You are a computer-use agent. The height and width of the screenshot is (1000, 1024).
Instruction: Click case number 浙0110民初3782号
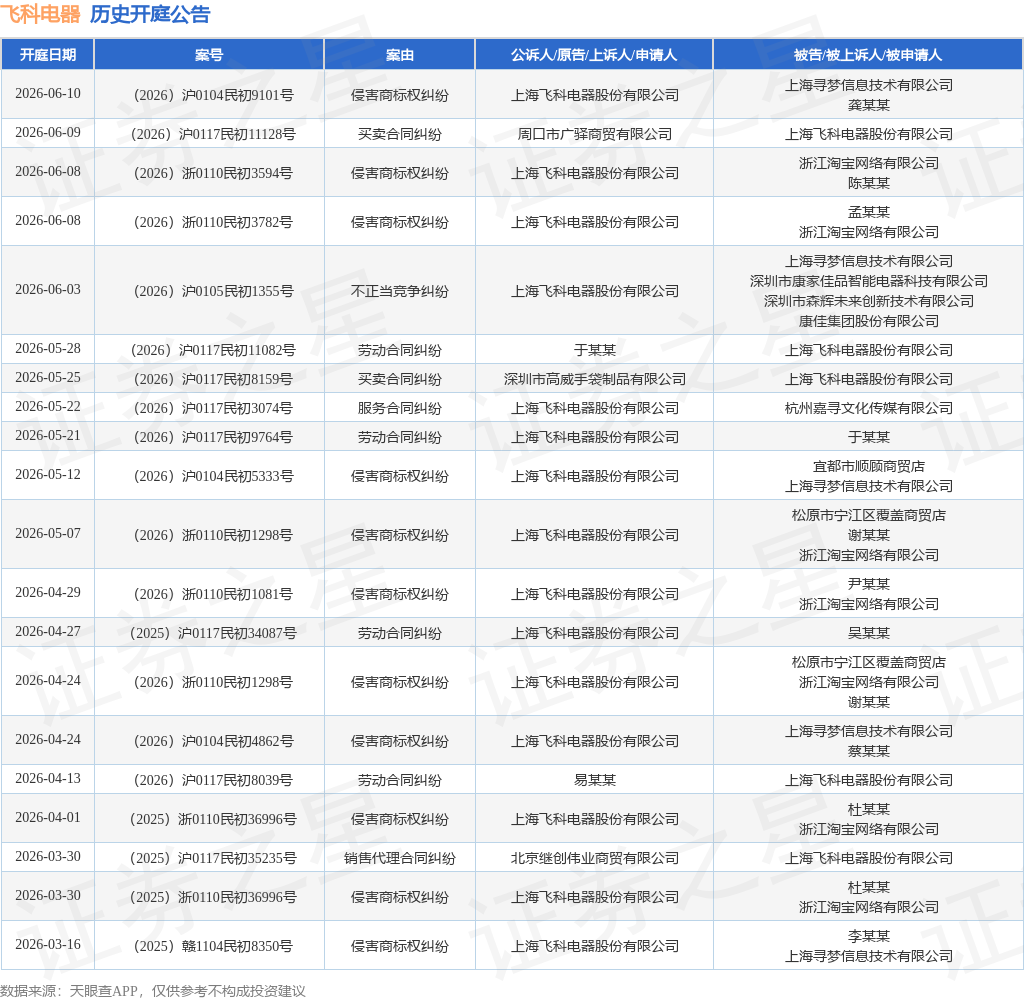[214, 223]
